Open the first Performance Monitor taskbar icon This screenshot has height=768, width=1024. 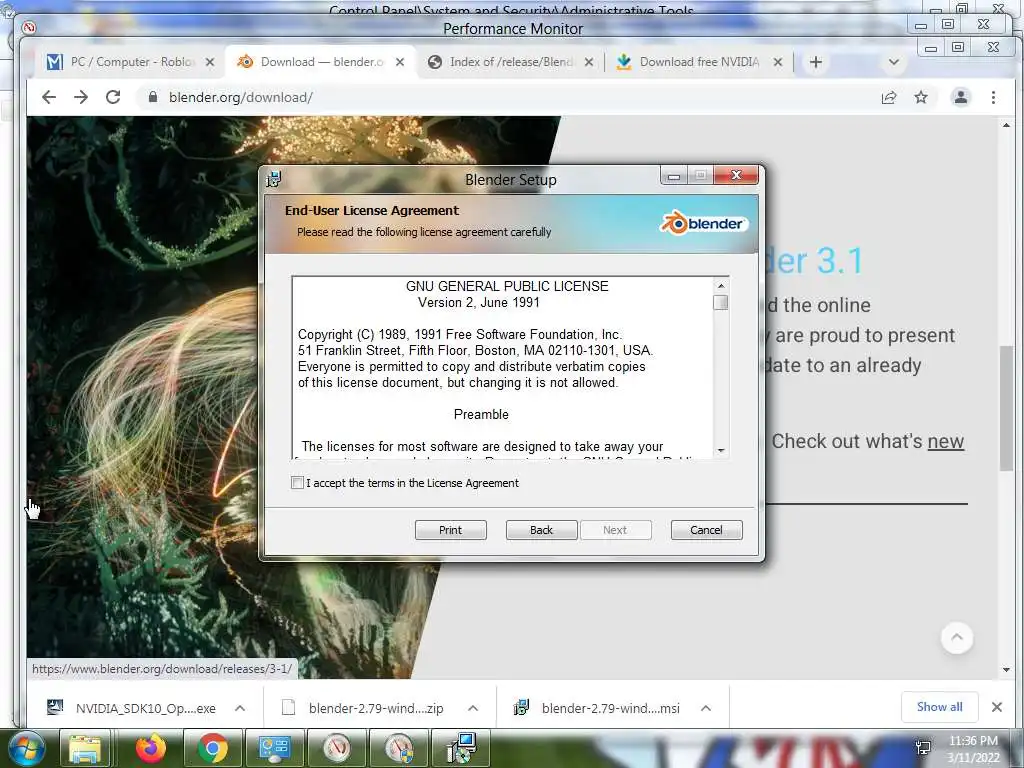tap(337, 748)
